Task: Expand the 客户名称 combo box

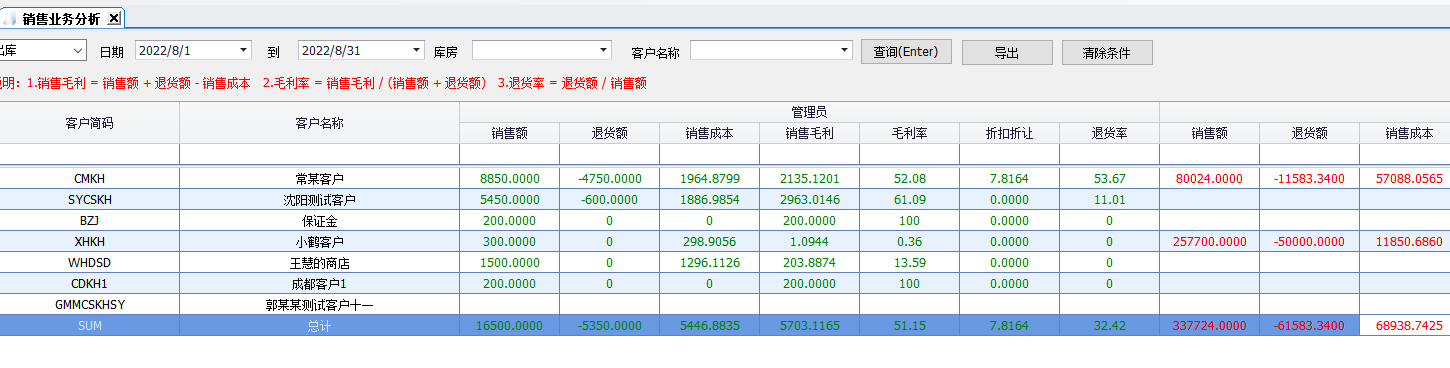Action: [845, 50]
